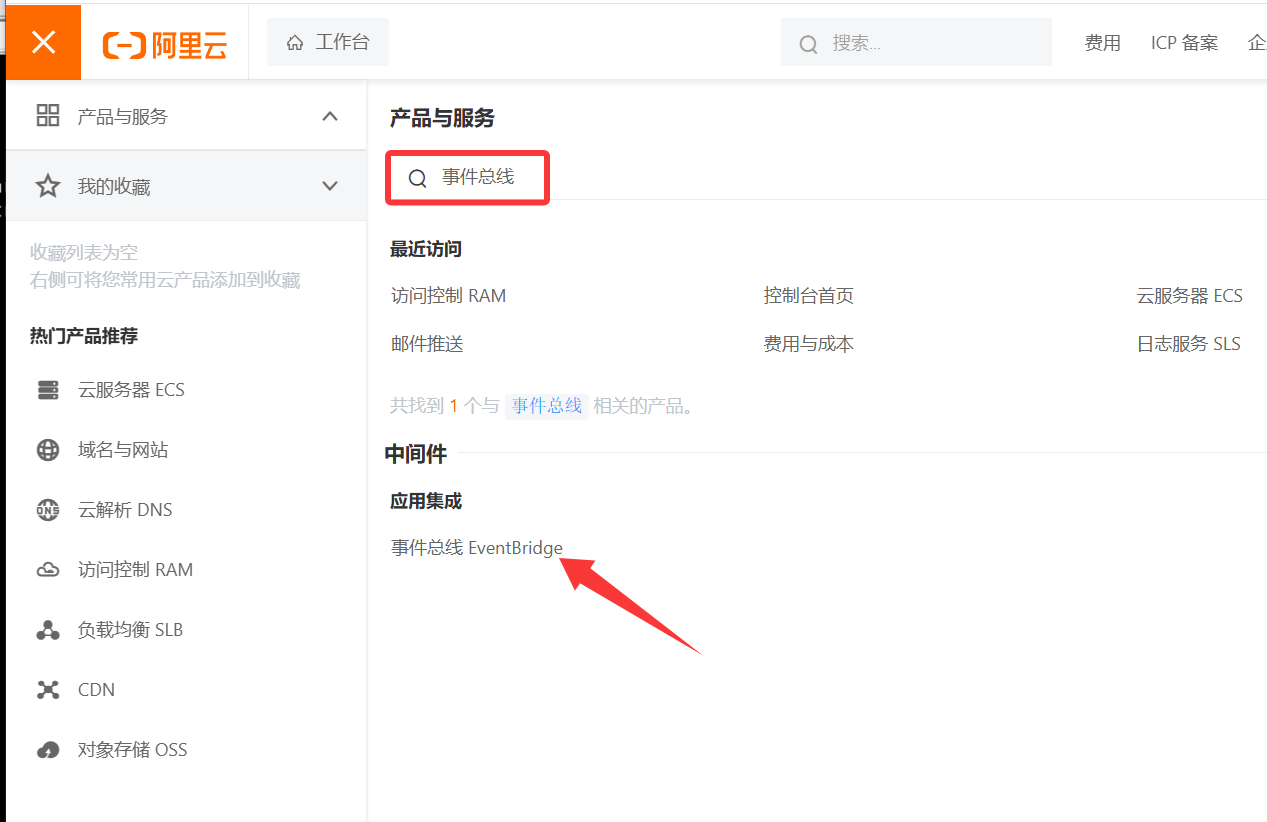The height and width of the screenshot is (822, 1267).
Task: Click the 云解析 DNS icon
Action: click(x=48, y=510)
